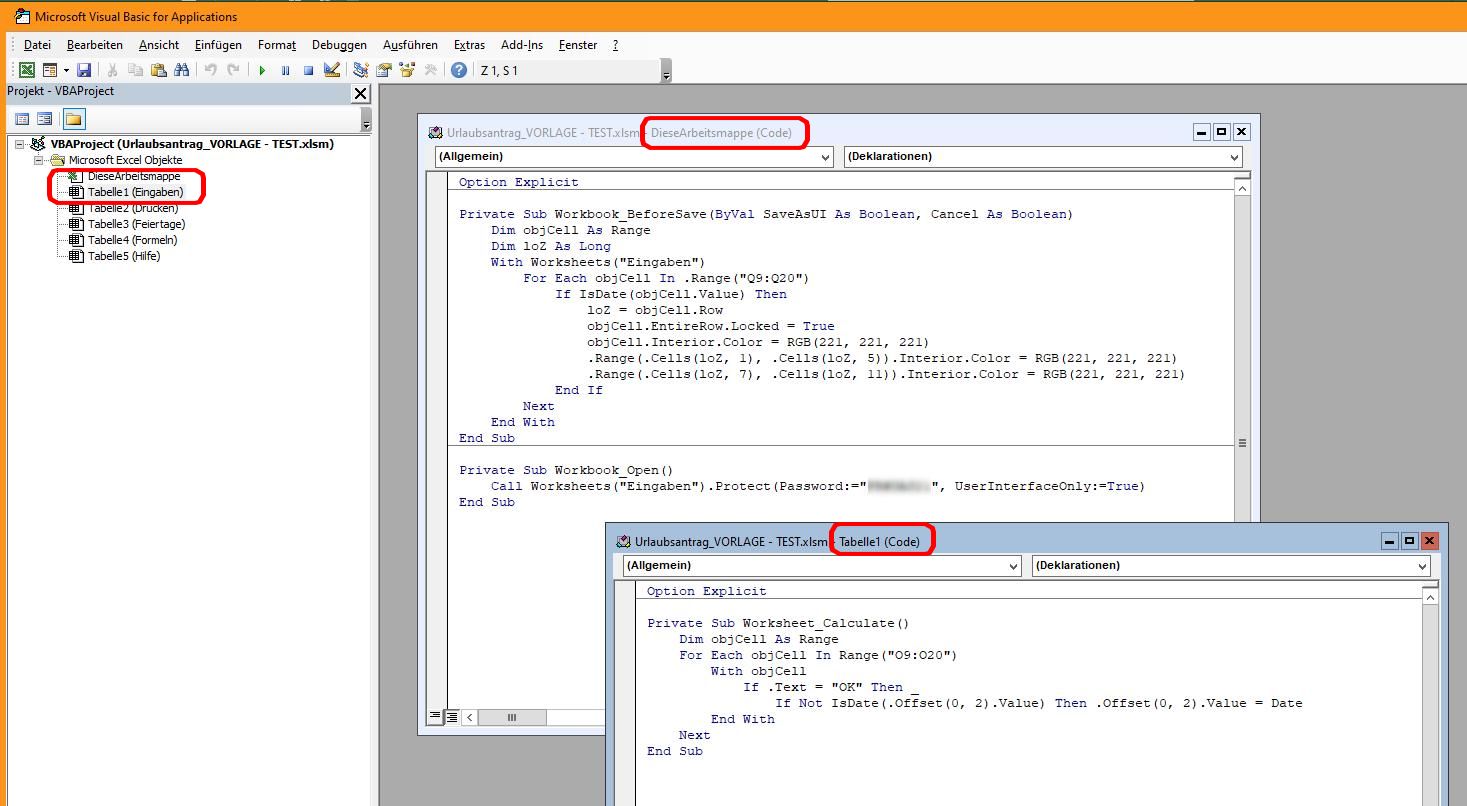
Task: Save the project with the floppy disk icon
Action: [x=84, y=70]
